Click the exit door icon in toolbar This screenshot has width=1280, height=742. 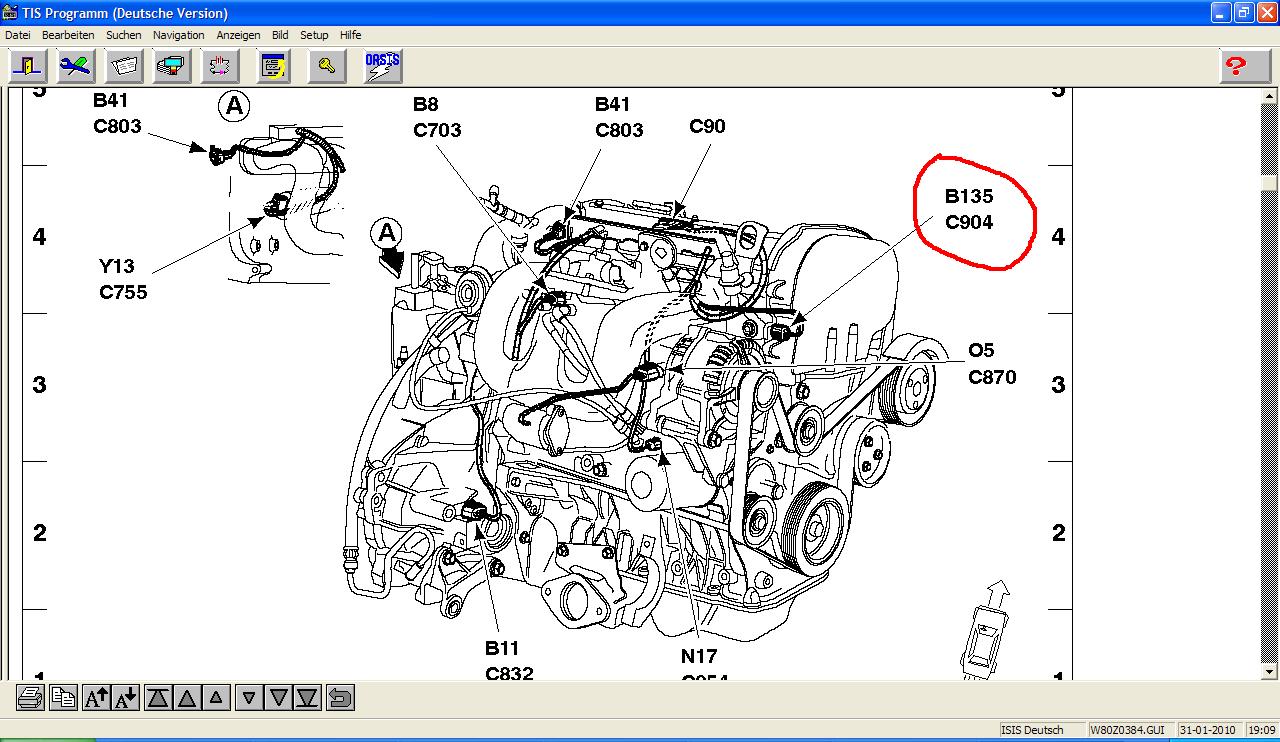[x=27, y=66]
